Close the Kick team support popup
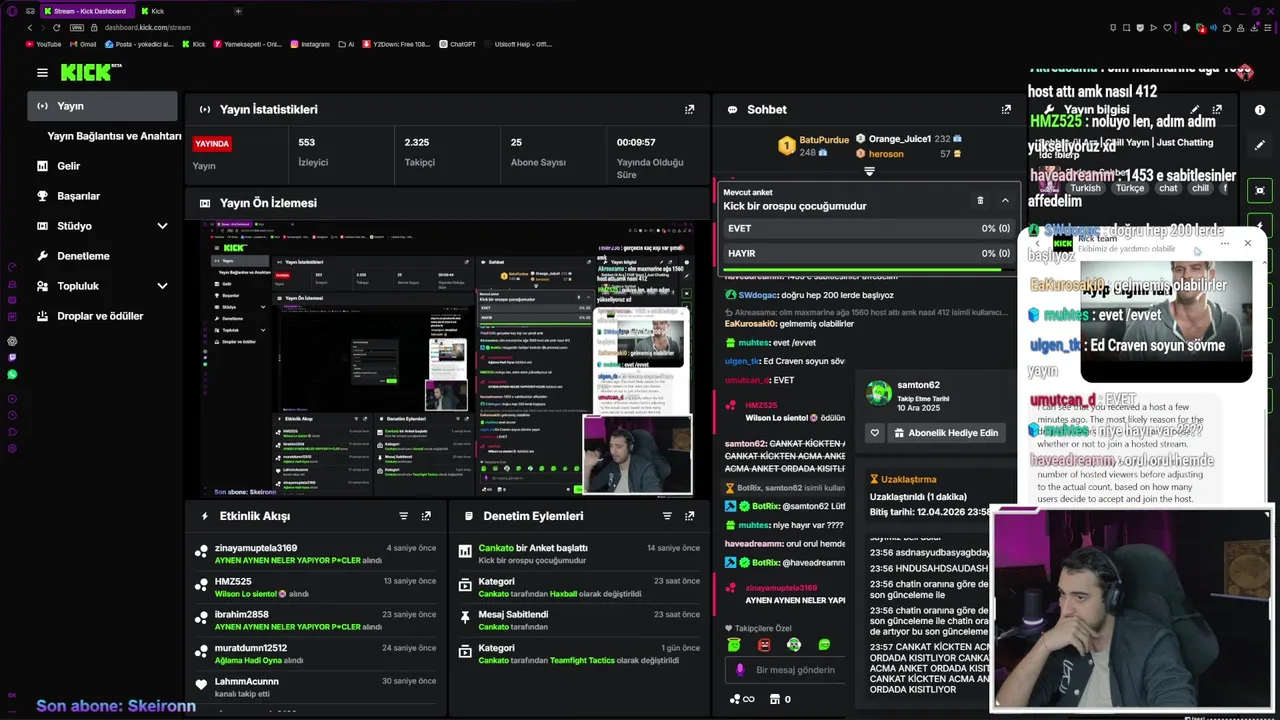Screen dimensions: 1280x720 tap(1247, 243)
